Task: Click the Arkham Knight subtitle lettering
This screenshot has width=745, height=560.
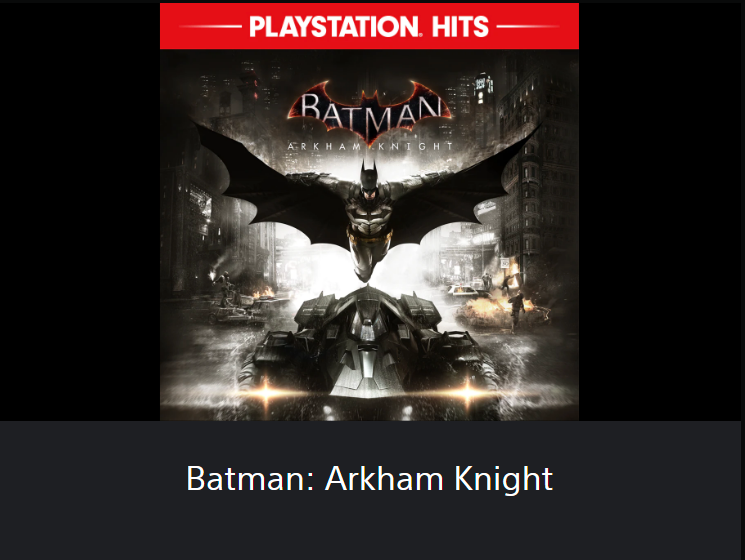Action: pos(370,146)
